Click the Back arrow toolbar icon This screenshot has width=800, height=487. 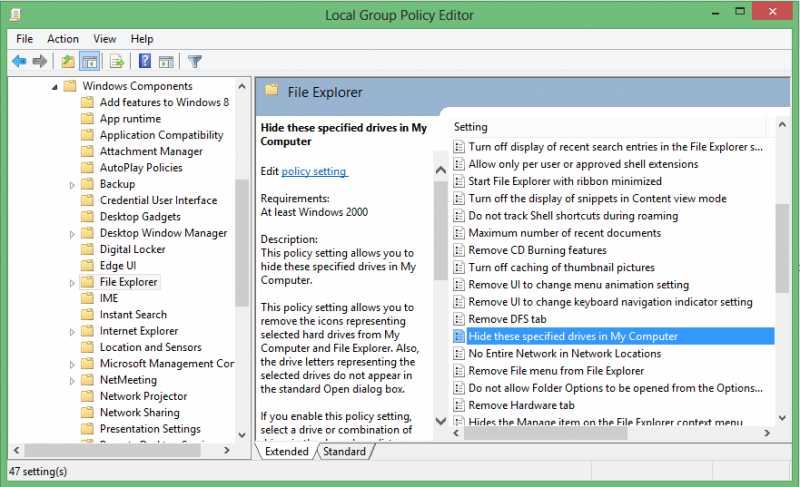coord(19,62)
